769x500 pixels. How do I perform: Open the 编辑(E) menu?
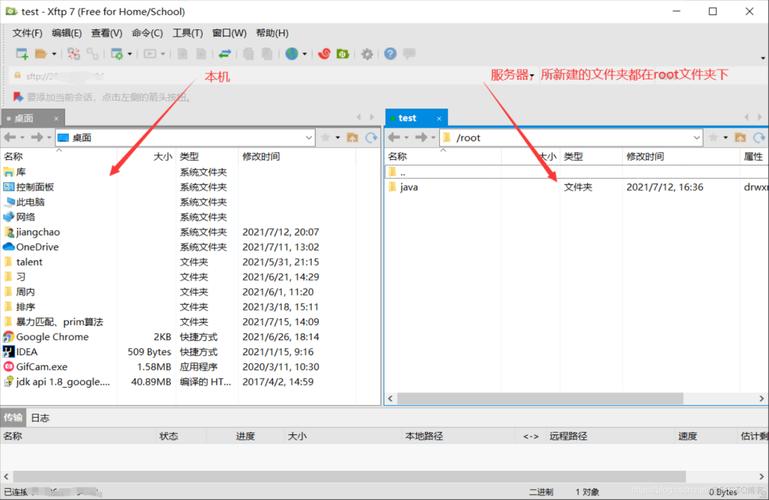67,33
